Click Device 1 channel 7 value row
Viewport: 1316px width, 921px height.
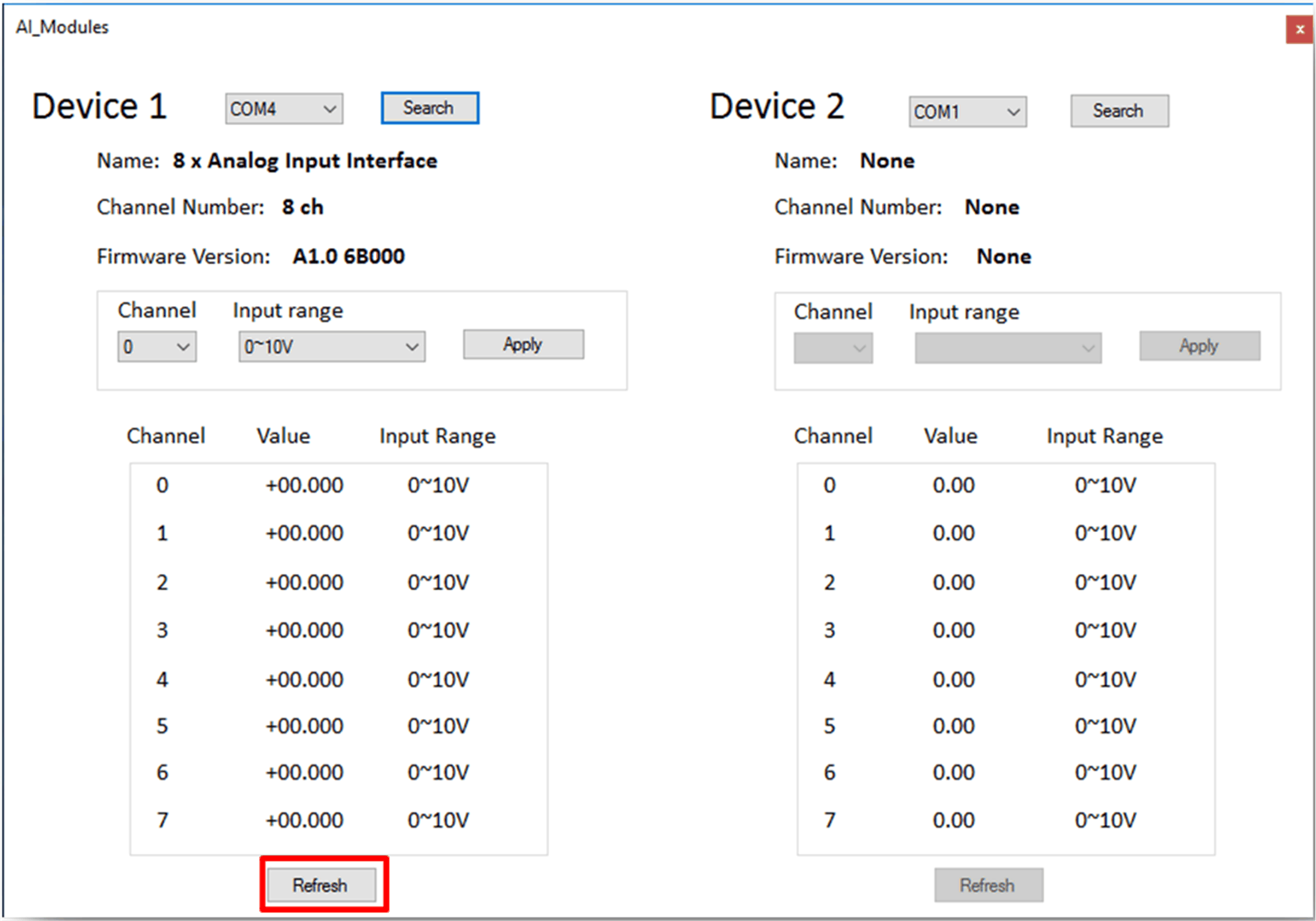(x=304, y=820)
